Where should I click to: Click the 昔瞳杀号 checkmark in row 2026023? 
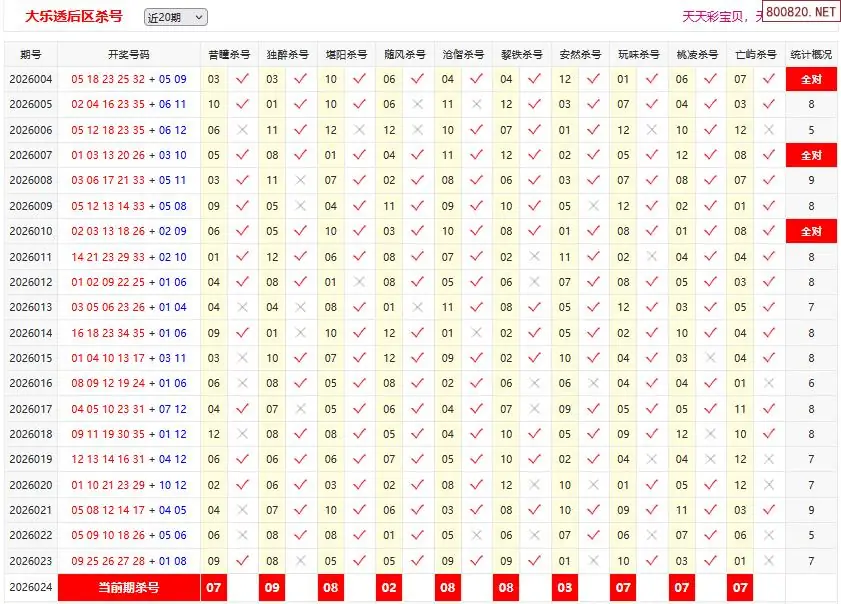[242, 561]
